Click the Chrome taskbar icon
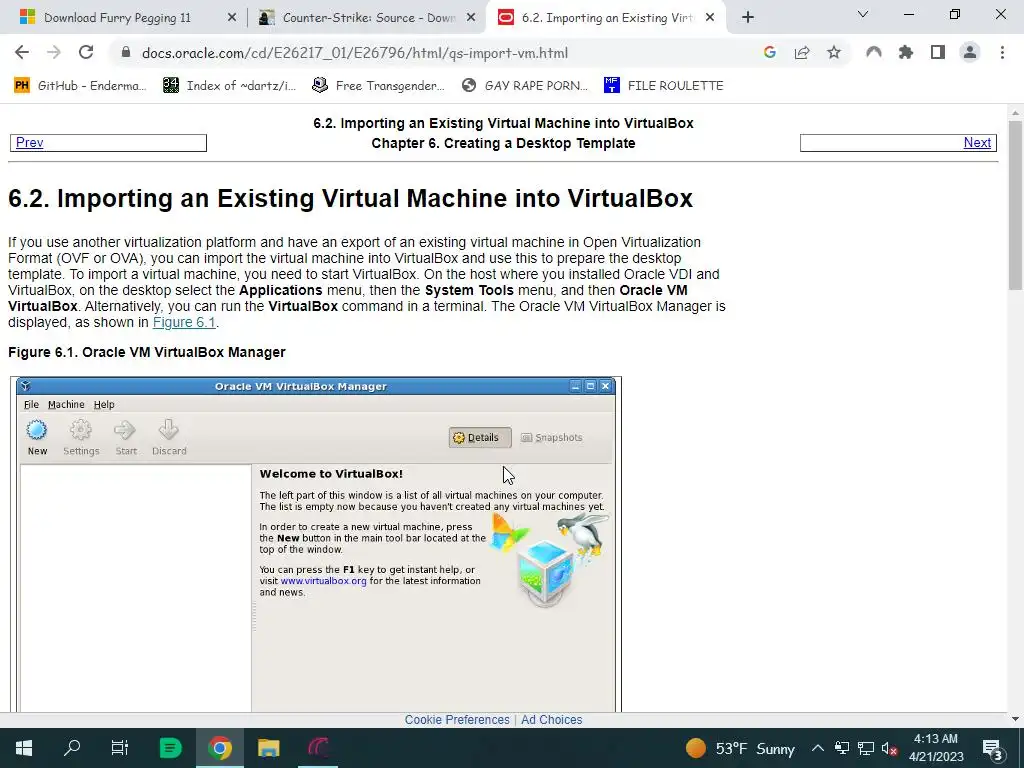 [220, 748]
